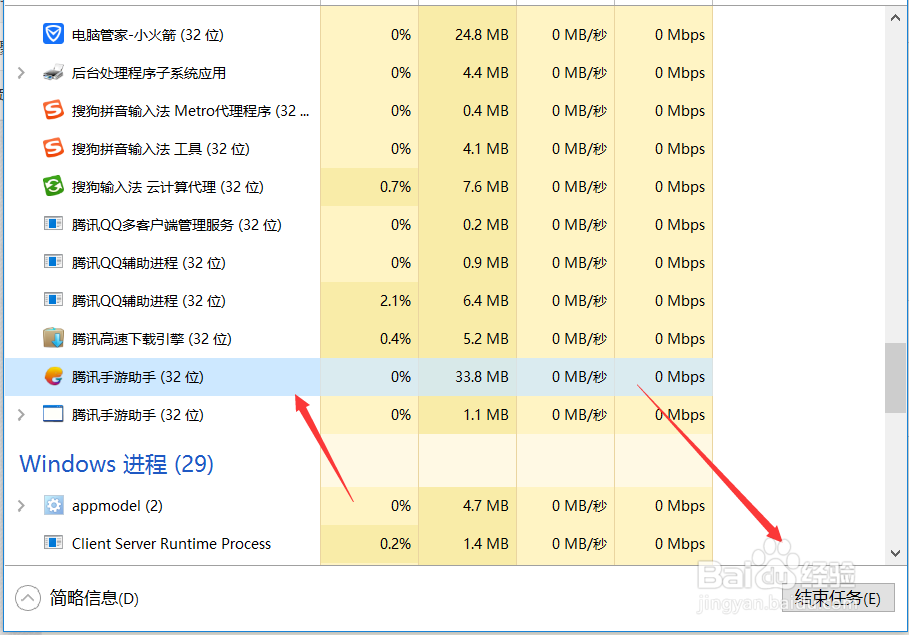Click the highlighted 腾讯手游助手 colorful icon
Image resolution: width=909 pixels, height=635 pixels.
pyautogui.click(x=53, y=376)
